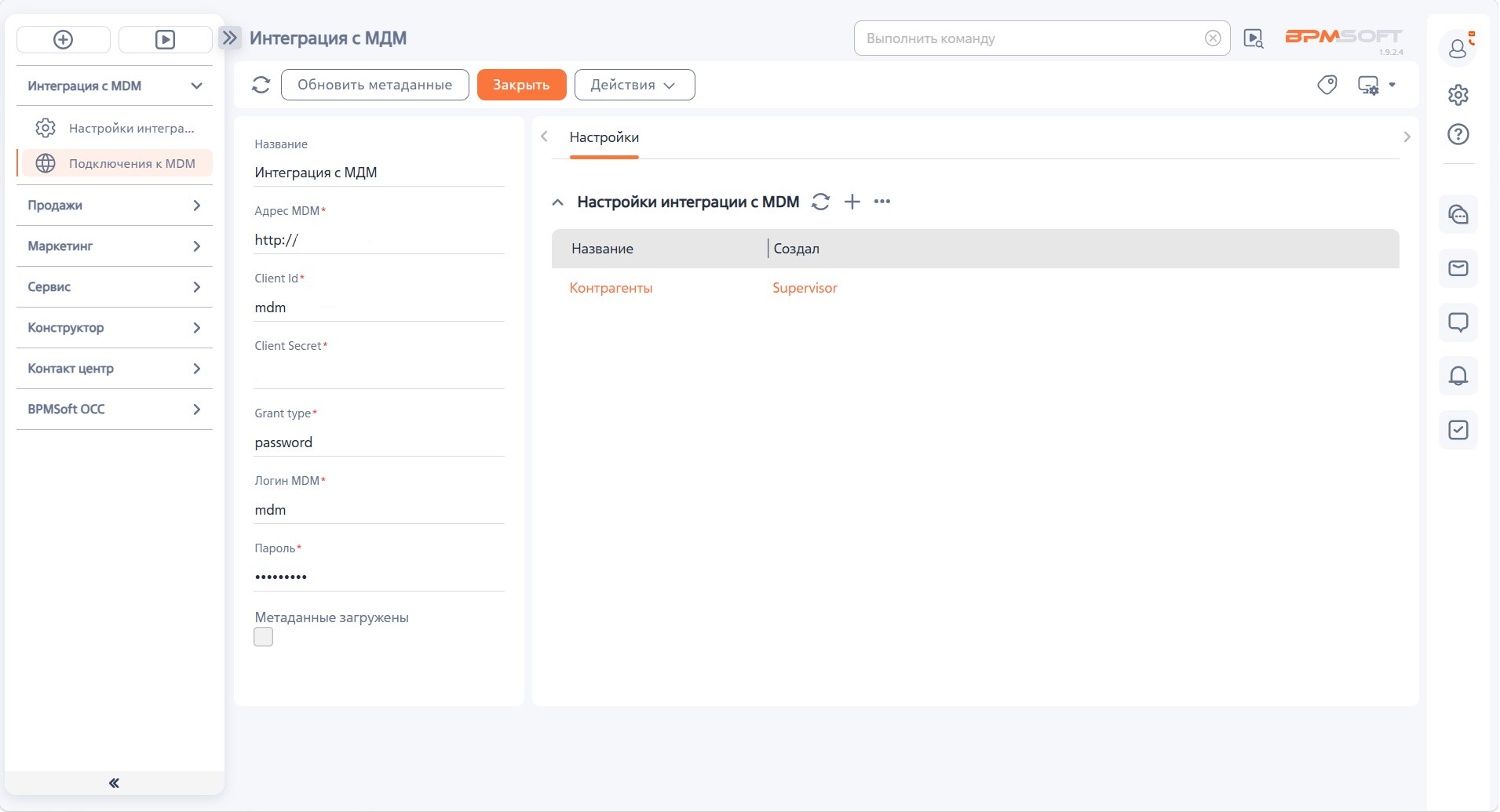This screenshot has height=812, width=1500.
Task: Expand the Конструктор section
Action: (115, 328)
